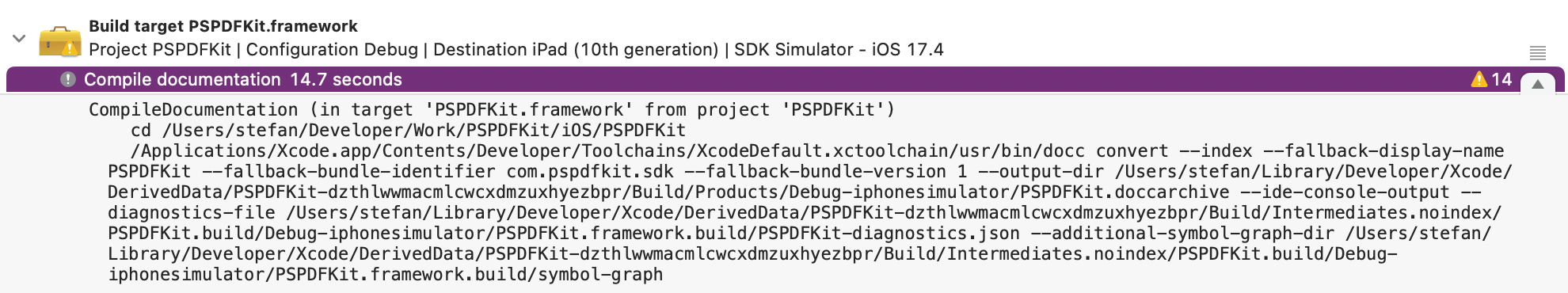Select the Build target PSPDFKit.framework title
The width and height of the screenshot is (1568, 293).
coord(223,26)
